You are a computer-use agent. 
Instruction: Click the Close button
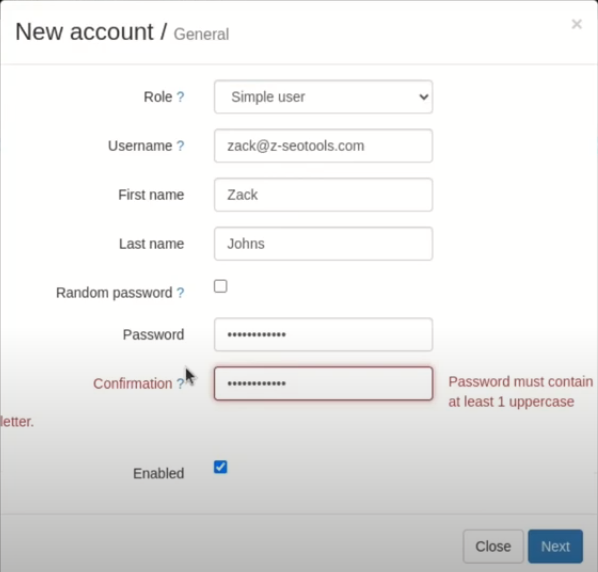click(493, 546)
